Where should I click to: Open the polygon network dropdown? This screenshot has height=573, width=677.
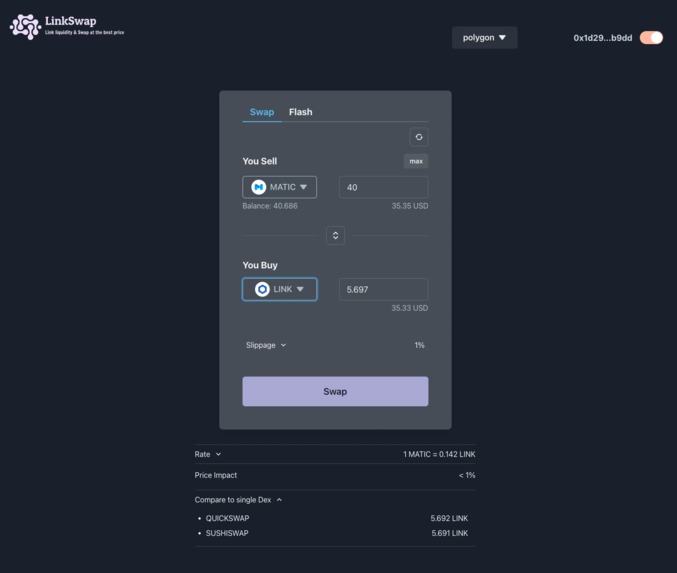(x=484, y=38)
